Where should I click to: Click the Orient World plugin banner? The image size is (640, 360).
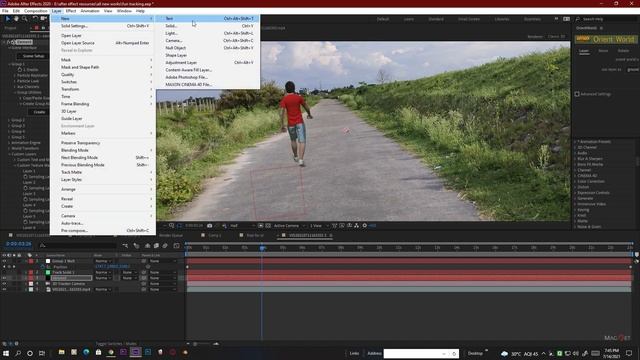(606, 40)
